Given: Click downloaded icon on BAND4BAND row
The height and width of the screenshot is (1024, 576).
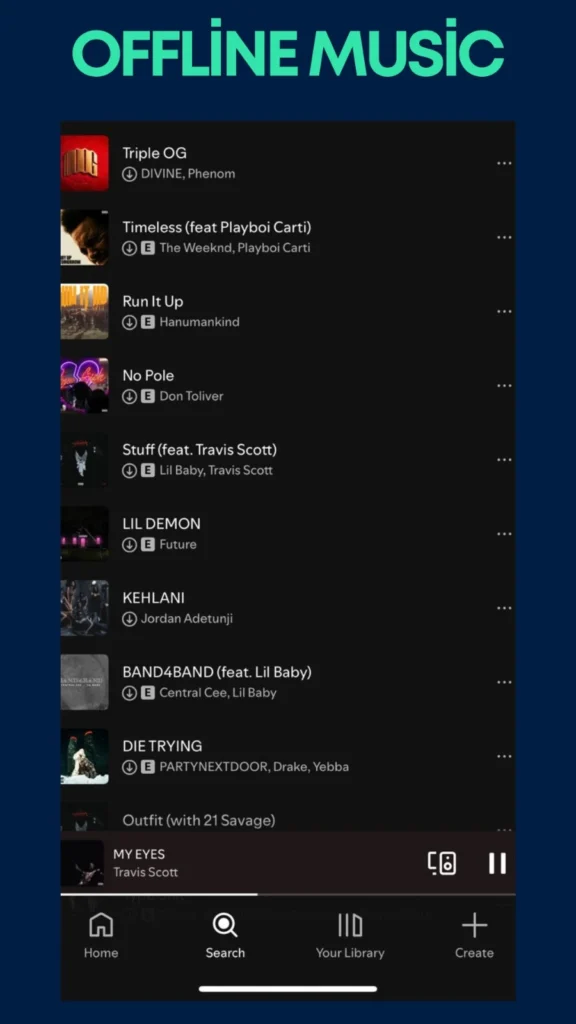Looking at the screenshot, I should (129, 693).
